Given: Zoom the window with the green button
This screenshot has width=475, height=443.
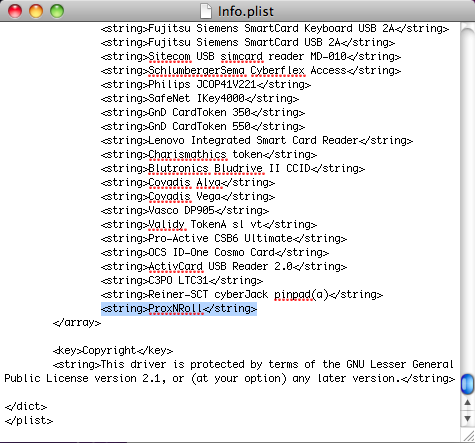Looking at the screenshot, I should click(x=57, y=11).
